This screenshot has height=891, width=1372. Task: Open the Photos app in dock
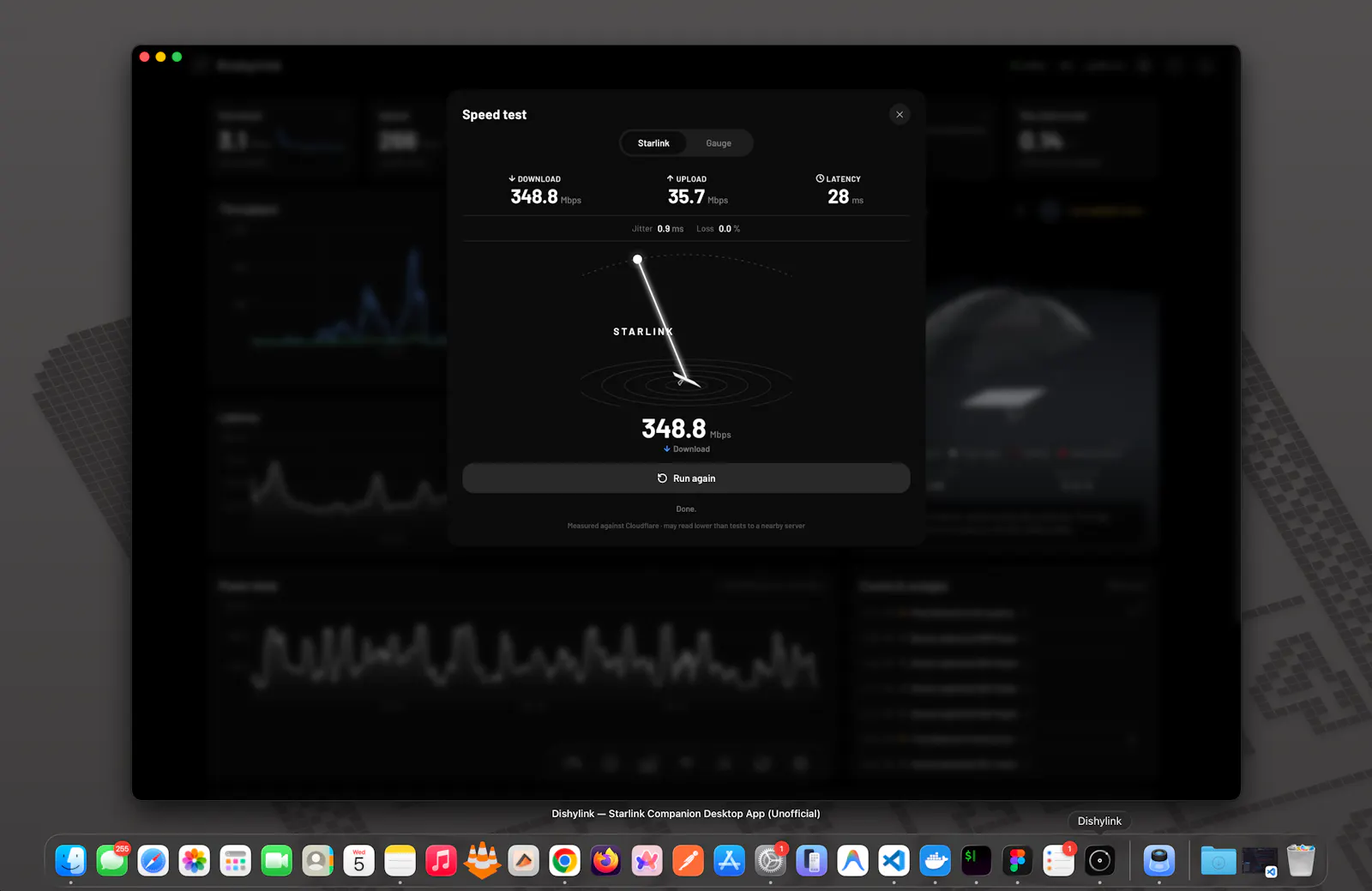click(195, 861)
